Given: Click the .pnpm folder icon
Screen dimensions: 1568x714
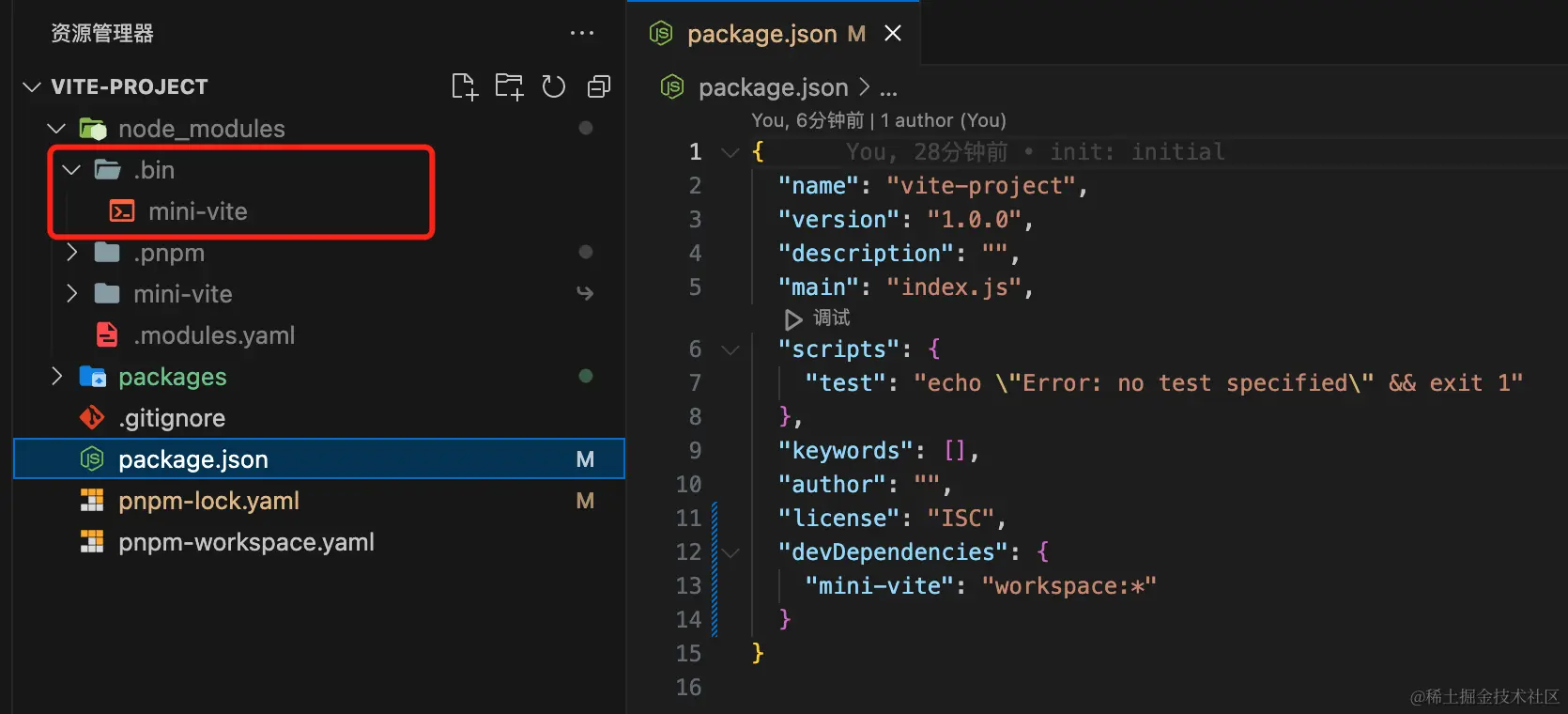Looking at the screenshot, I should (x=107, y=252).
